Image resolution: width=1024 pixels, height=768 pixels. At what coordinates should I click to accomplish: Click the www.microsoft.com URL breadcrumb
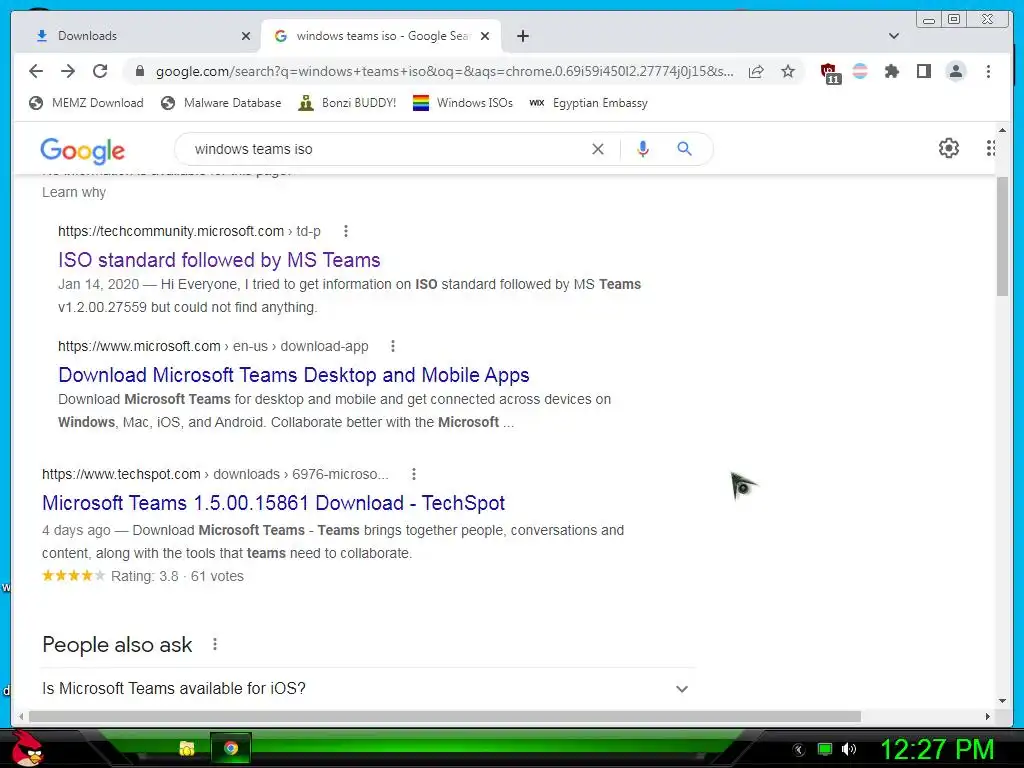point(213,346)
